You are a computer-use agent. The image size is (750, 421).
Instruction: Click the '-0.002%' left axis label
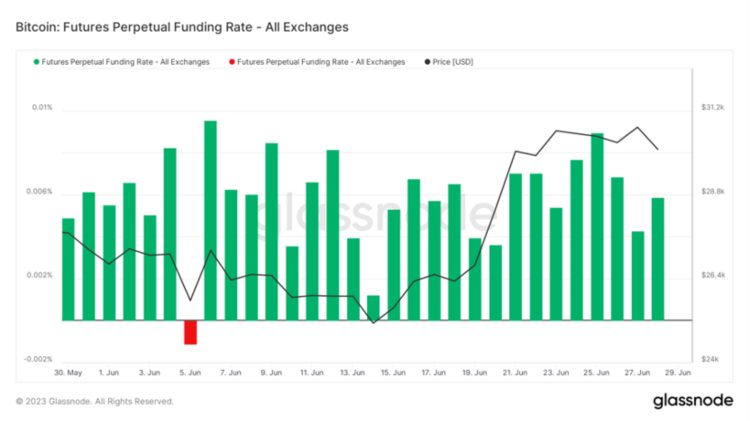38,359
